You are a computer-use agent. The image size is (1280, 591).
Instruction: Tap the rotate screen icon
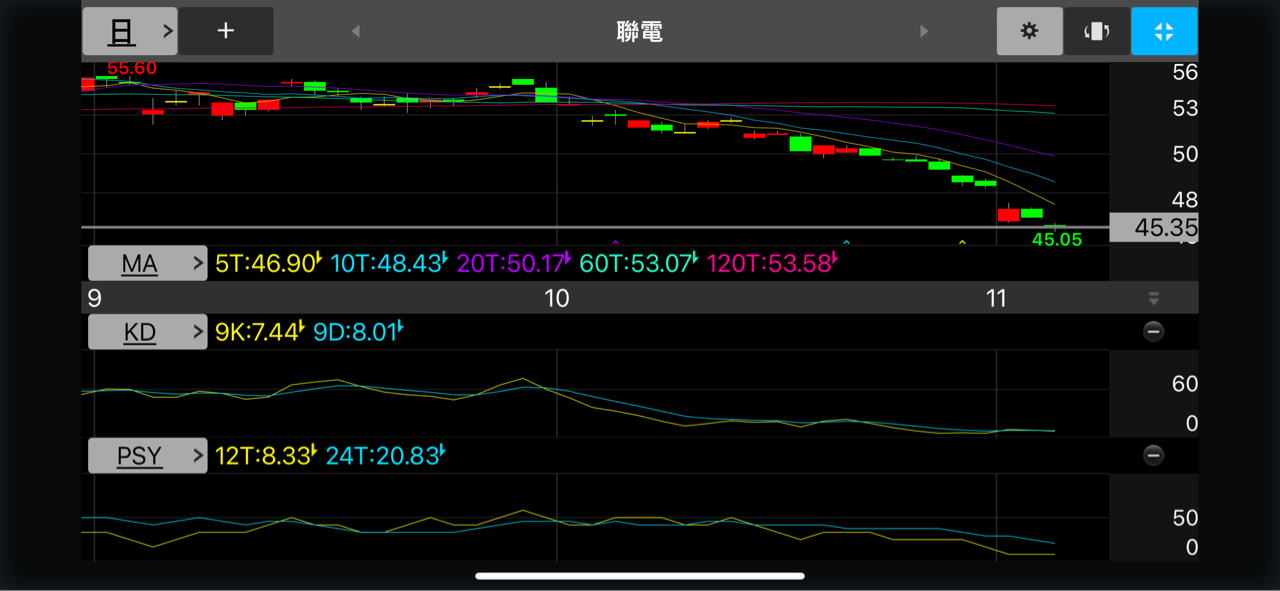coord(1096,31)
